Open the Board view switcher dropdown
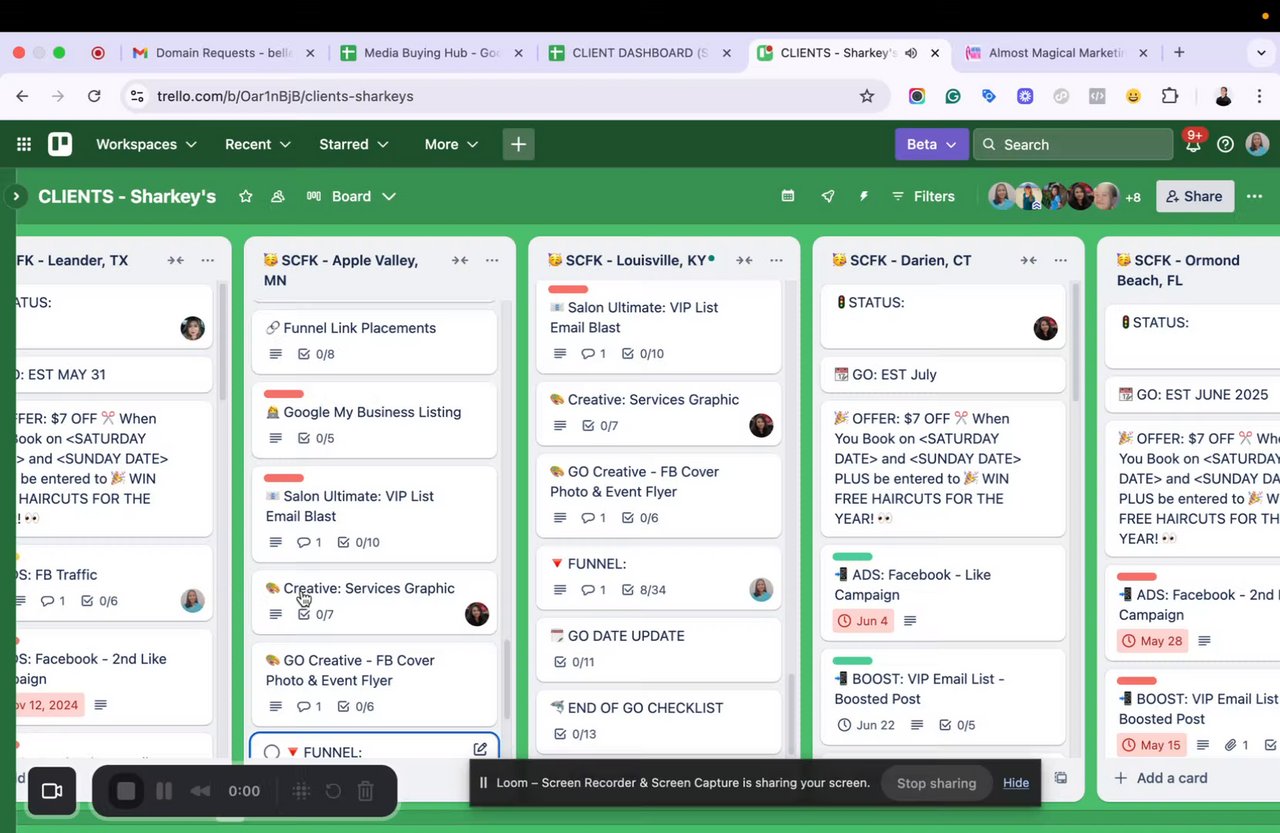 click(x=351, y=196)
